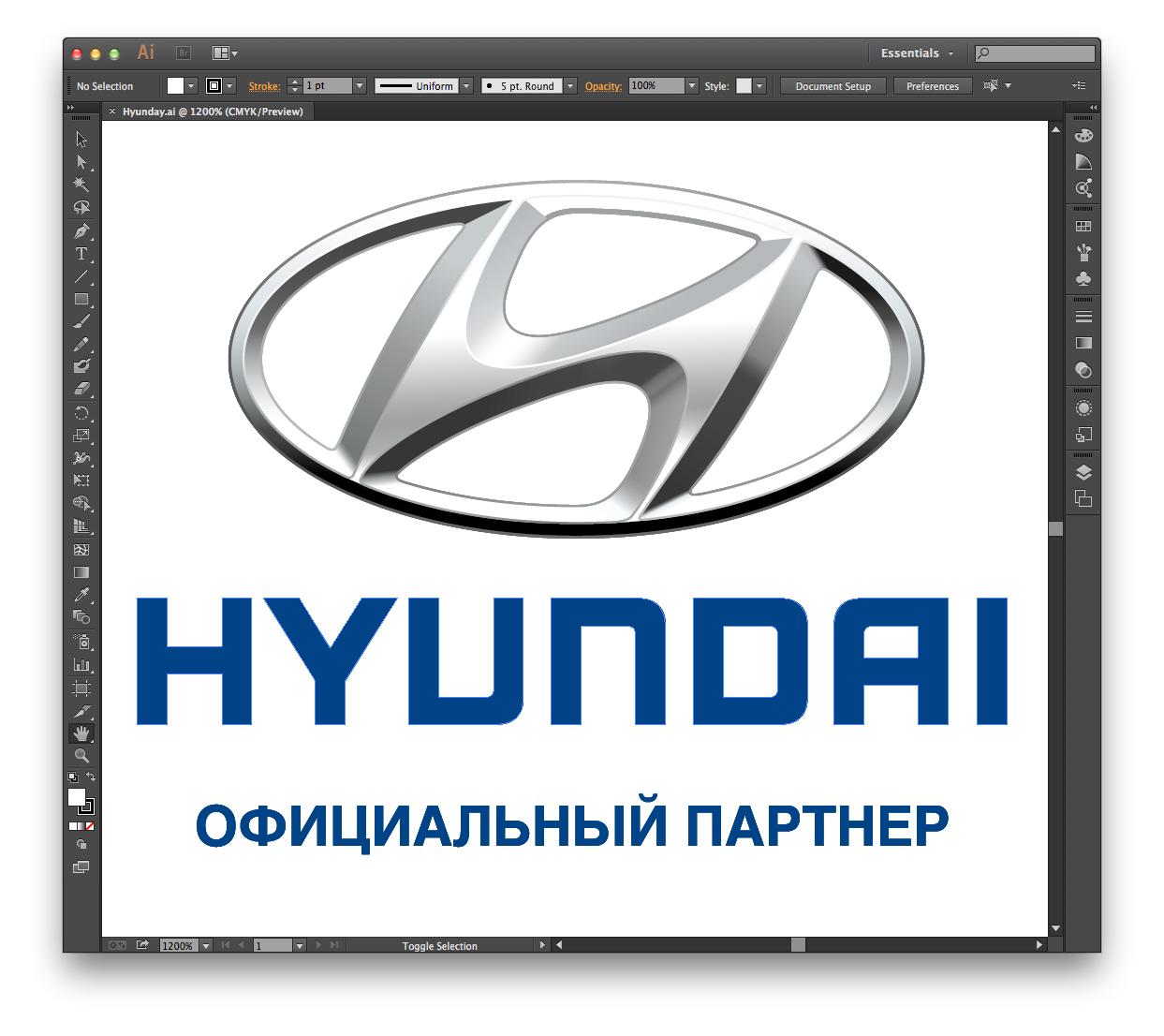Select the Shape Builder tool
Viewport: 1164px width, 1036px height.
[x=81, y=504]
